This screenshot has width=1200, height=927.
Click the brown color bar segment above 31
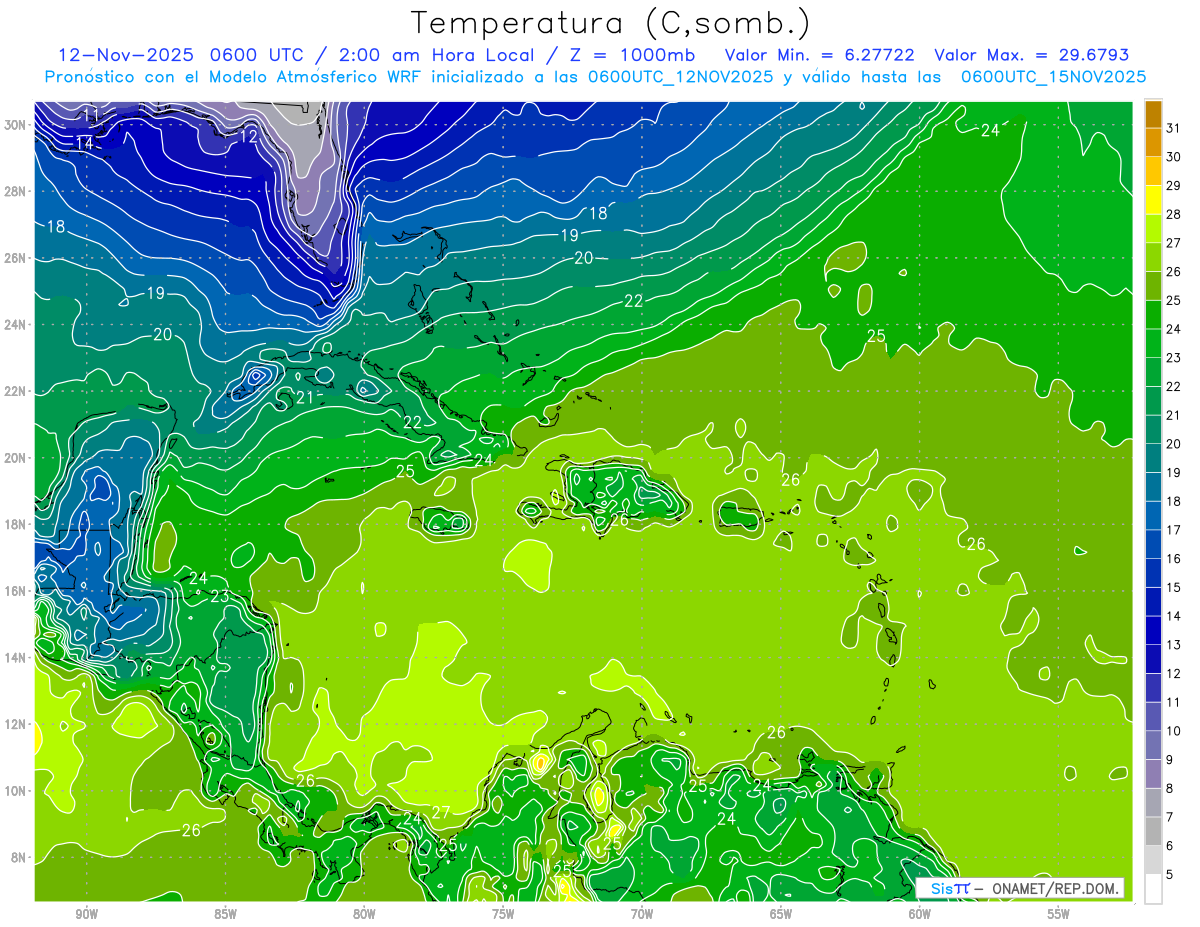pyautogui.click(x=1153, y=114)
